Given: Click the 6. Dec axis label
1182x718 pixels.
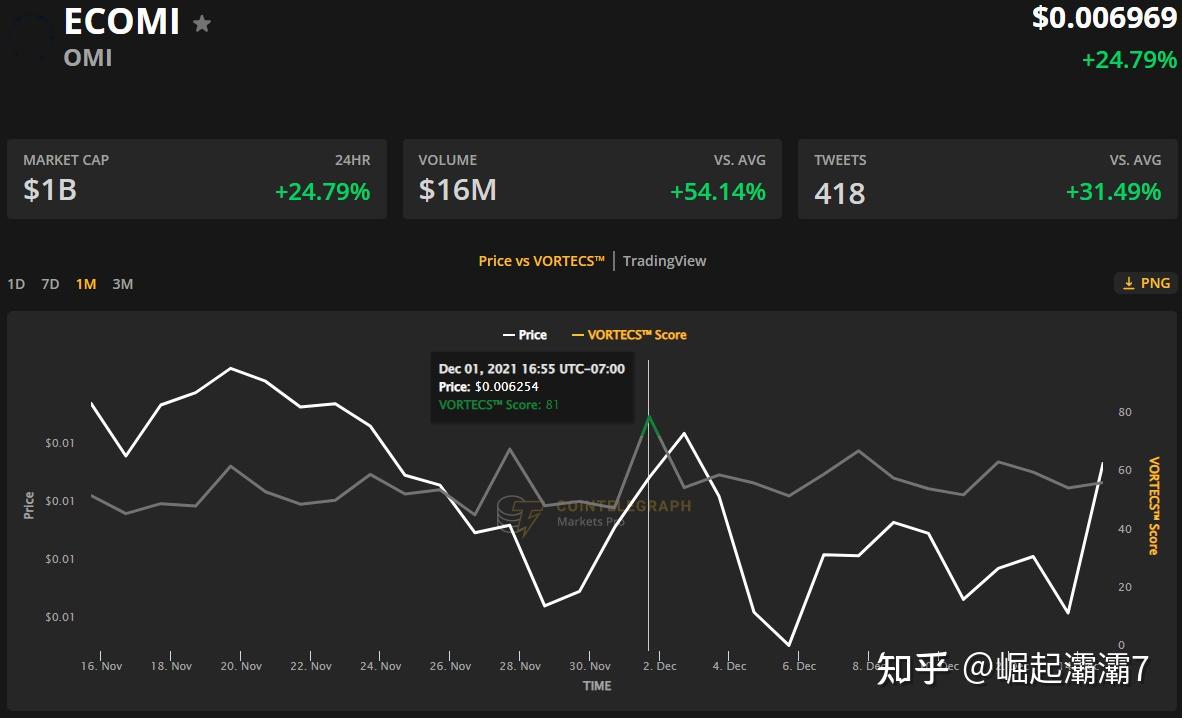Looking at the screenshot, I should [x=799, y=666].
